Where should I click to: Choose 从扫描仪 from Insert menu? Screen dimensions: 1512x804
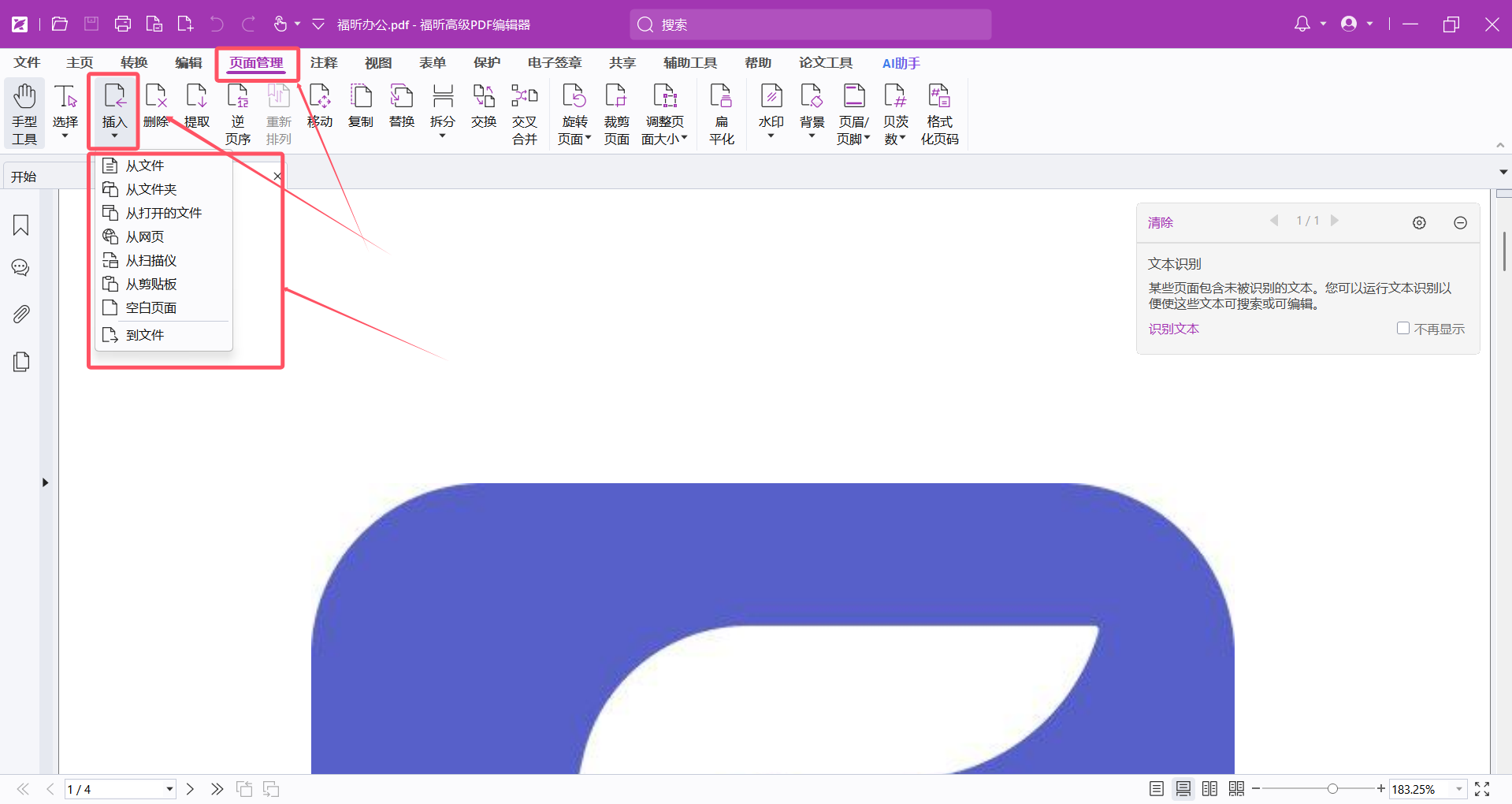click(x=163, y=260)
